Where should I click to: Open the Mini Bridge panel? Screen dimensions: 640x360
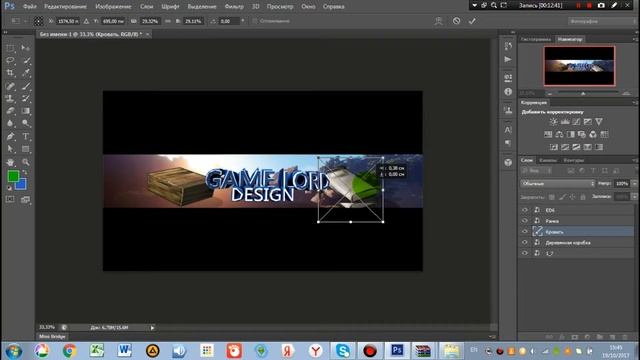[52, 337]
